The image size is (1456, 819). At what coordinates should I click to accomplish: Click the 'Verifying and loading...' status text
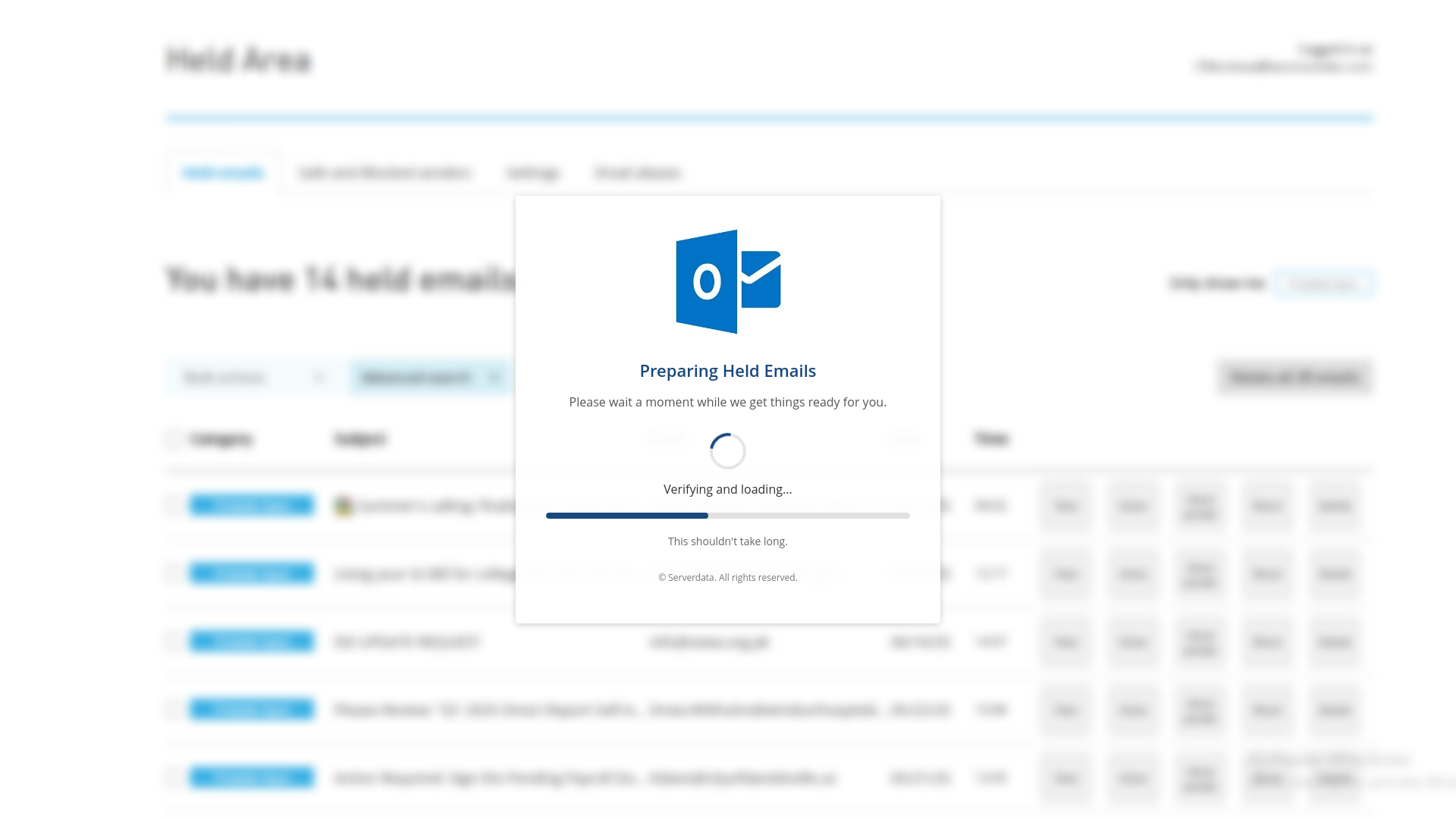[x=728, y=489]
